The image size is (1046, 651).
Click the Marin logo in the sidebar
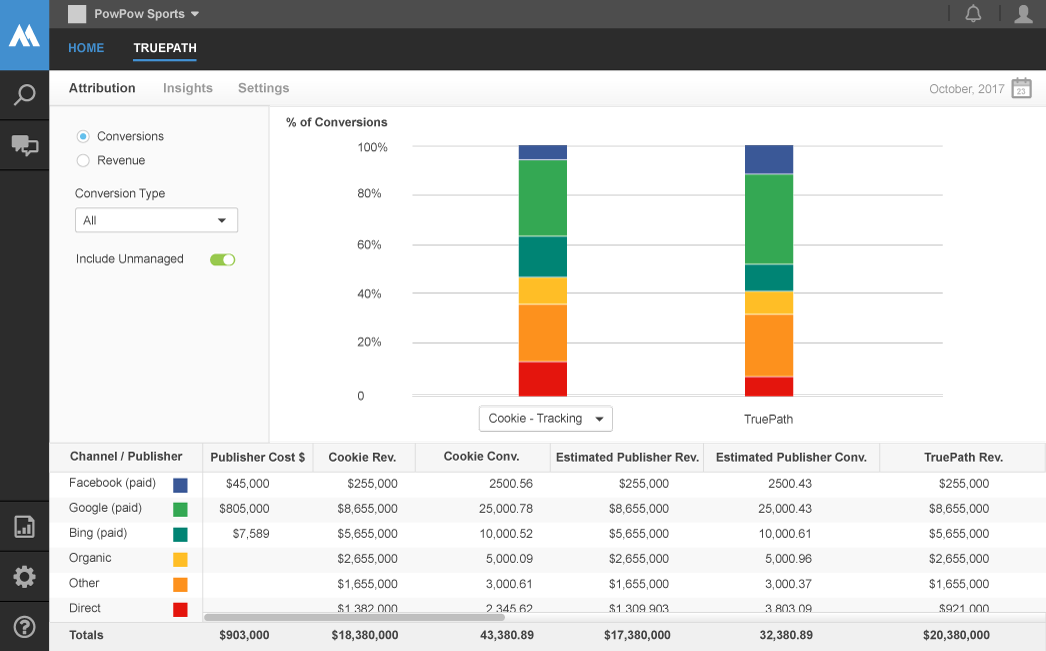(24, 35)
